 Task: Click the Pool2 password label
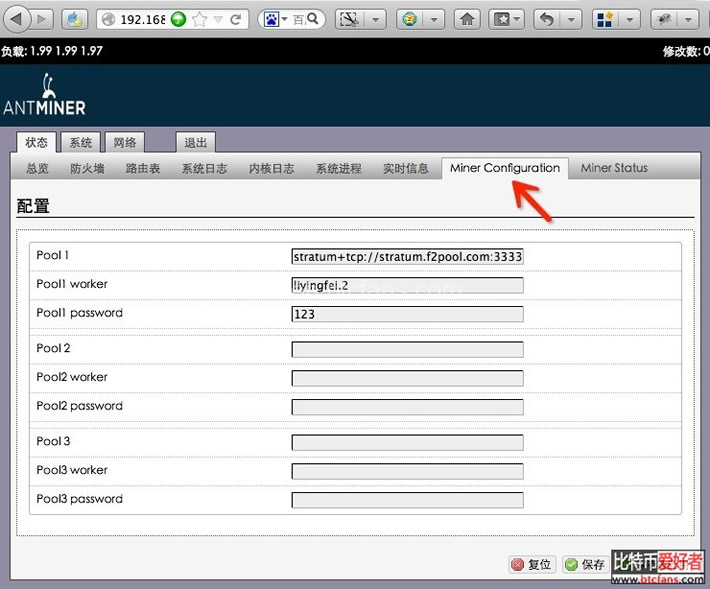[79, 406]
